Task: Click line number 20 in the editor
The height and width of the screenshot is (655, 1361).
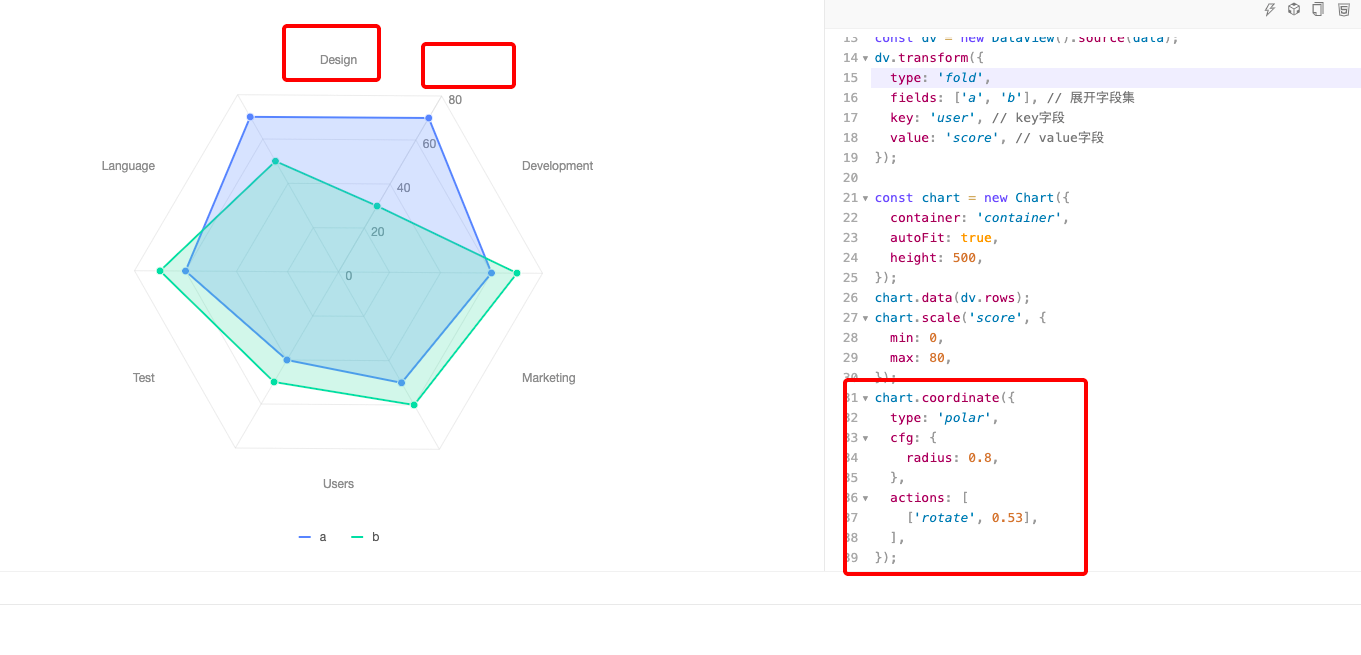Action: tap(850, 177)
